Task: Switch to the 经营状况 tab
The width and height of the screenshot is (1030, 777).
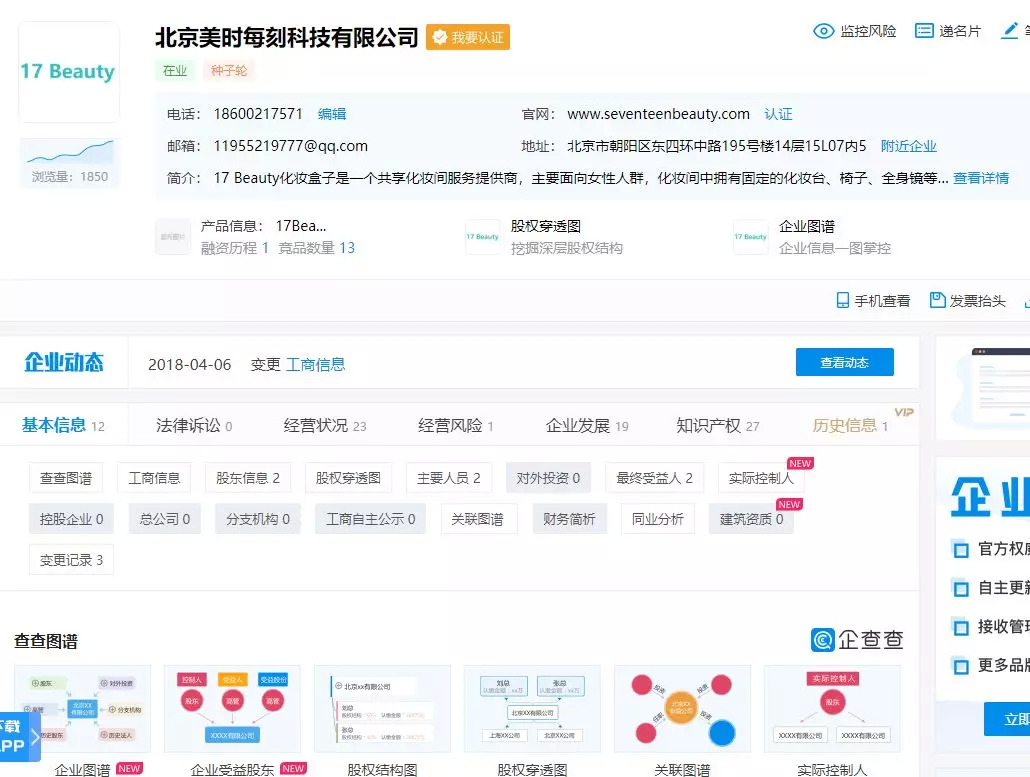Action: (325, 426)
